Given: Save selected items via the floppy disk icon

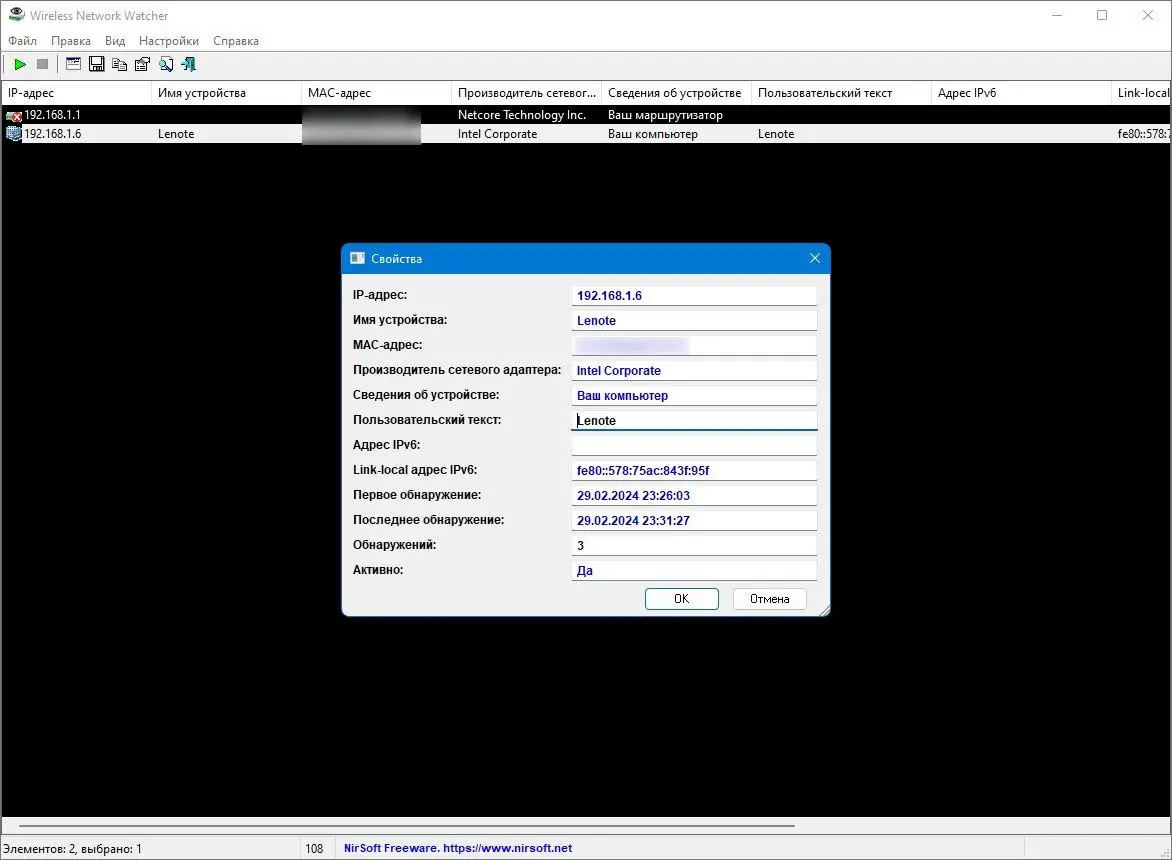Looking at the screenshot, I should (x=96, y=63).
